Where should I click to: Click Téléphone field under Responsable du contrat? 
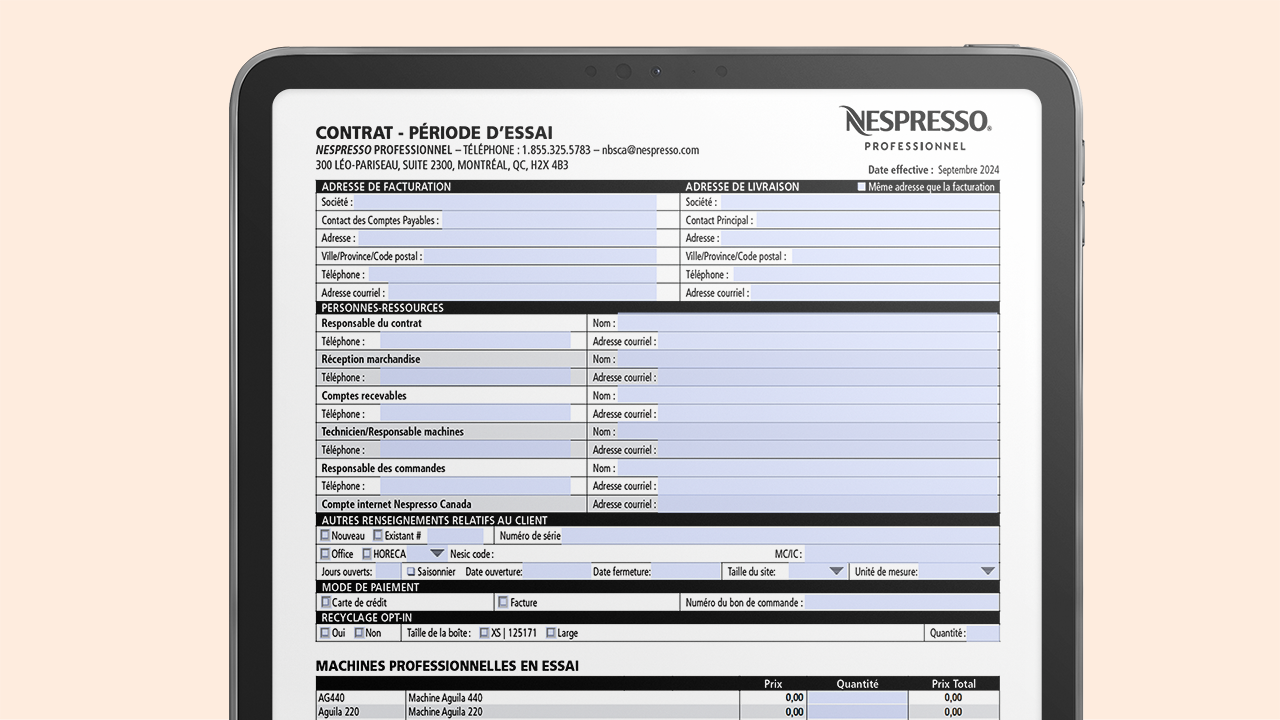[x=474, y=341]
